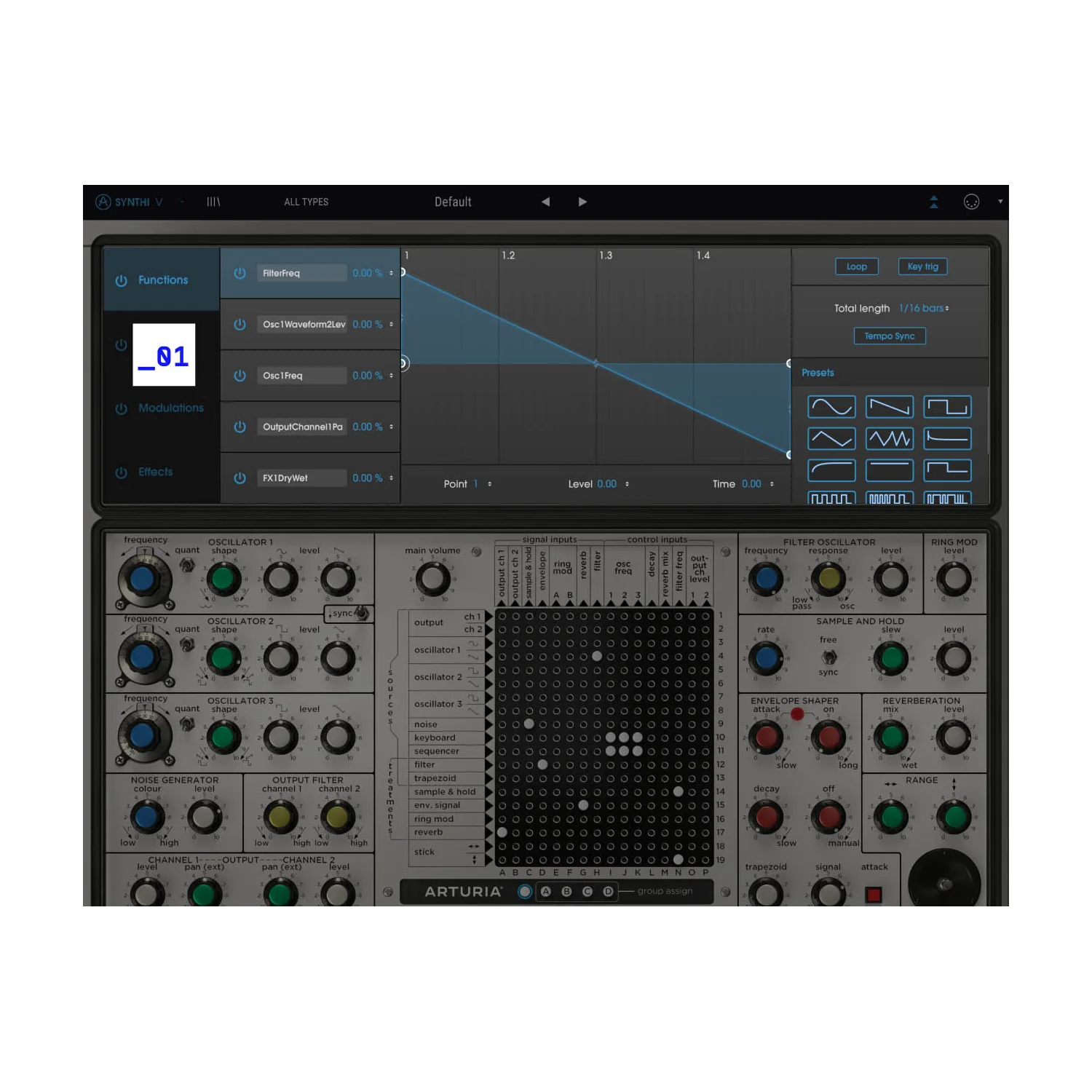Toggle power for the FX1DryWet function

(240, 478)
